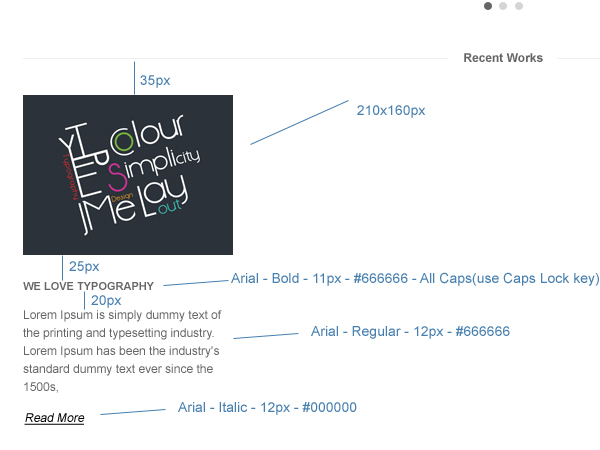
Task: Click the WE LOVE TYPOGRAPHY title
Action: coord(88,286)
